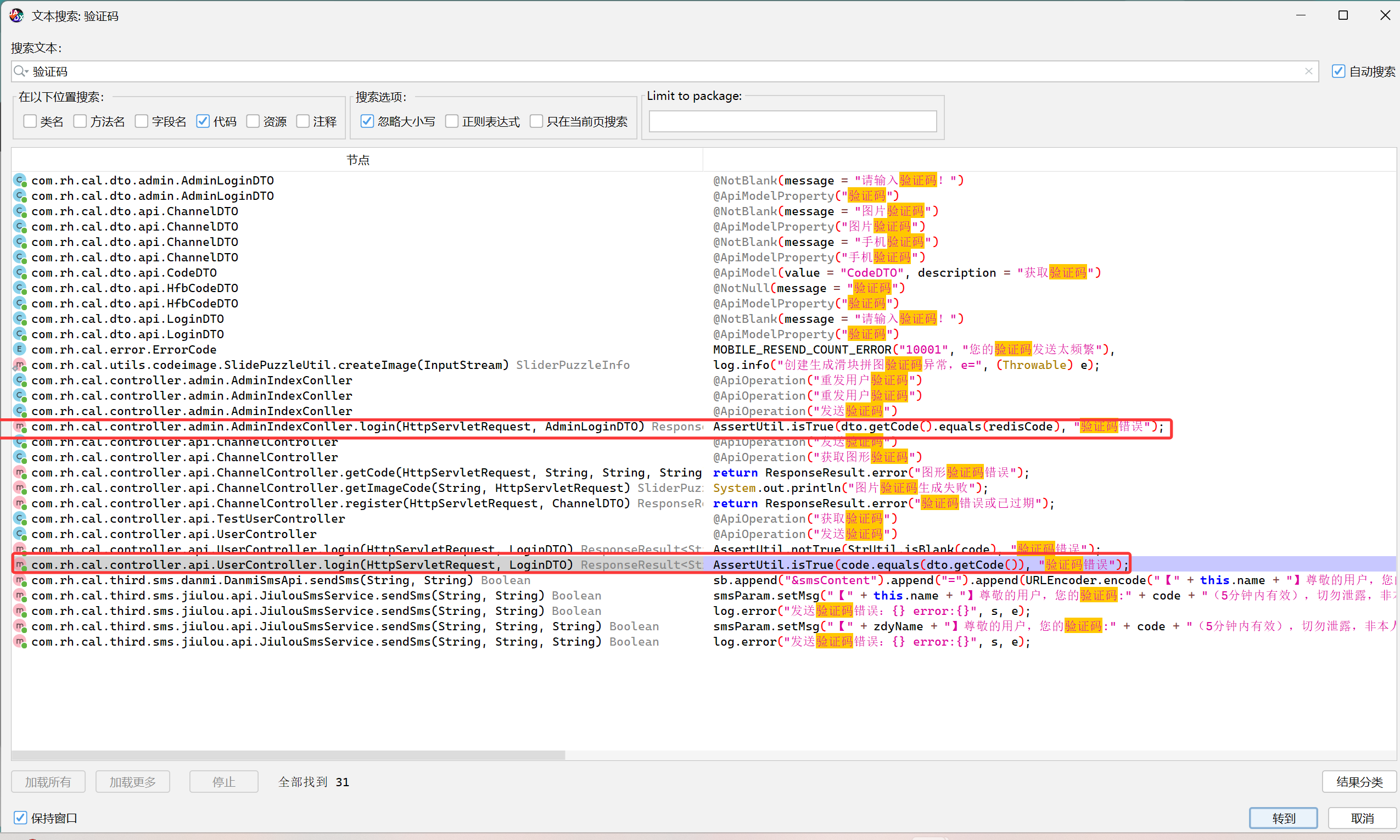Click method icon of SlidePuzzleUtil.createImage row

coord(20,365)
